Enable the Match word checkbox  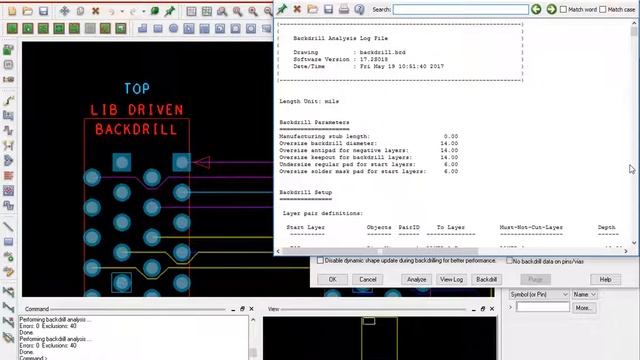coord(563,9)
